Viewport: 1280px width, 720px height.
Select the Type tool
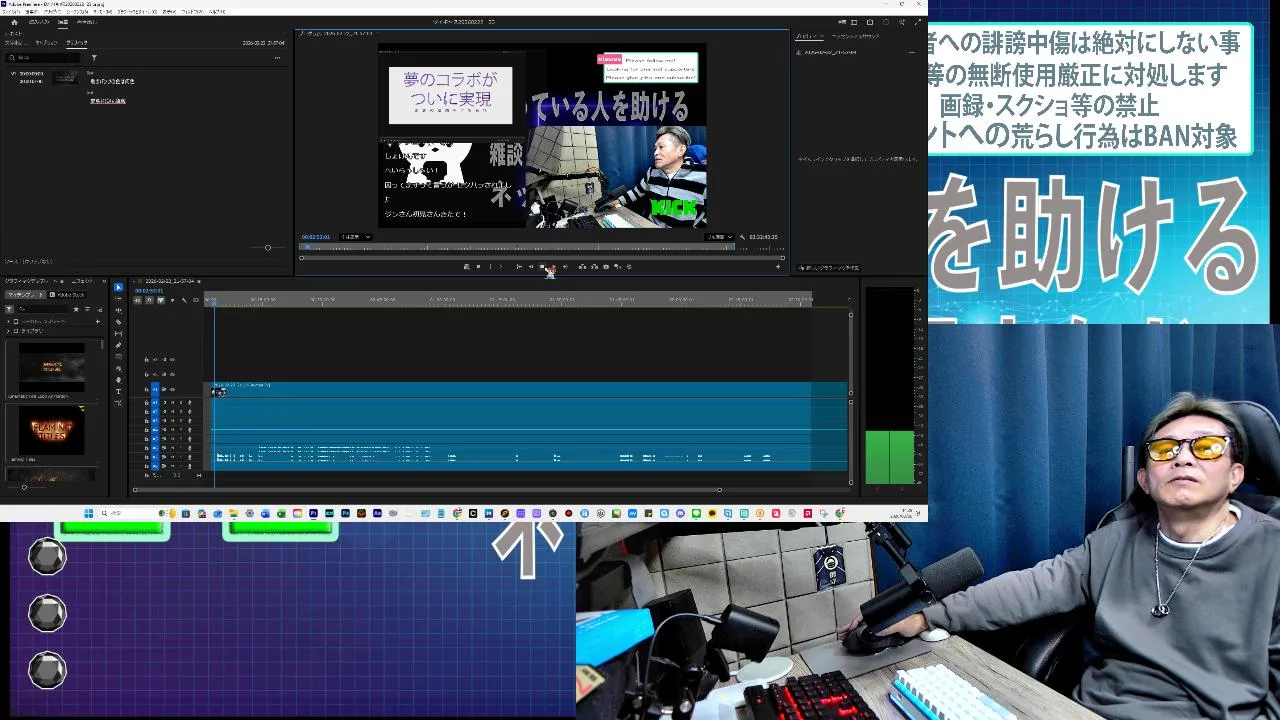(x=119, y=391)
